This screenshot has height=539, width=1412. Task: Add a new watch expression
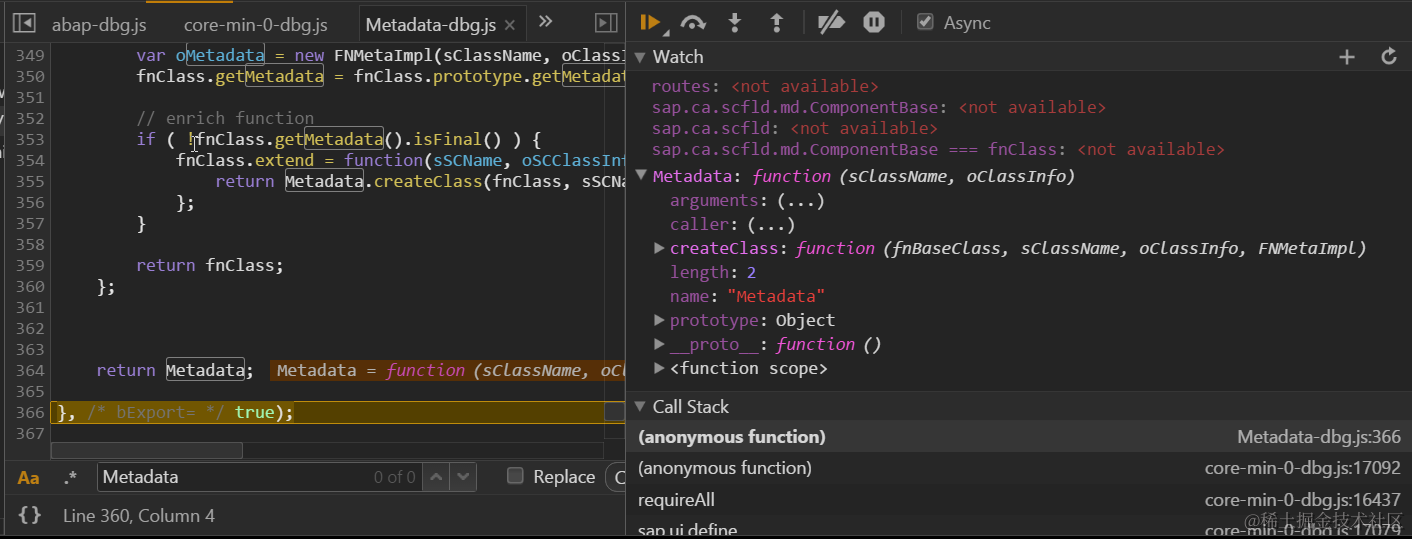coord(1347,57)
